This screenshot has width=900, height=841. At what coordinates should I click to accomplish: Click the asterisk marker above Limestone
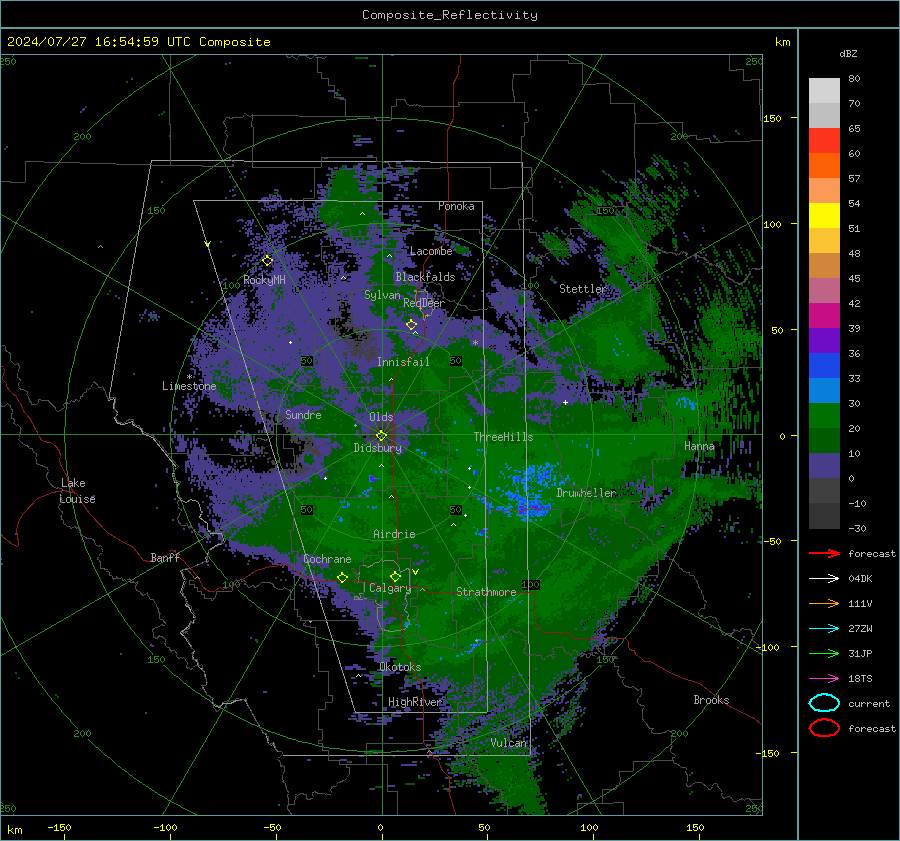pos(189,377)
